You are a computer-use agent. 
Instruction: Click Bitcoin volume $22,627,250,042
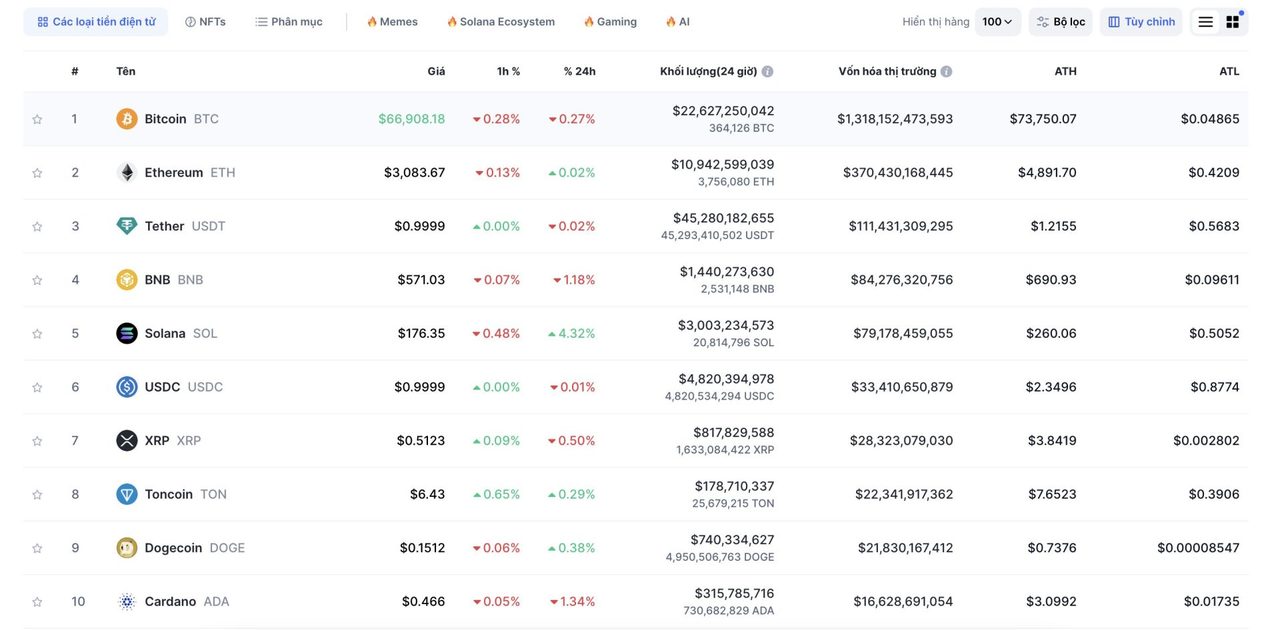pyautogui.click(x=723, y=111)
